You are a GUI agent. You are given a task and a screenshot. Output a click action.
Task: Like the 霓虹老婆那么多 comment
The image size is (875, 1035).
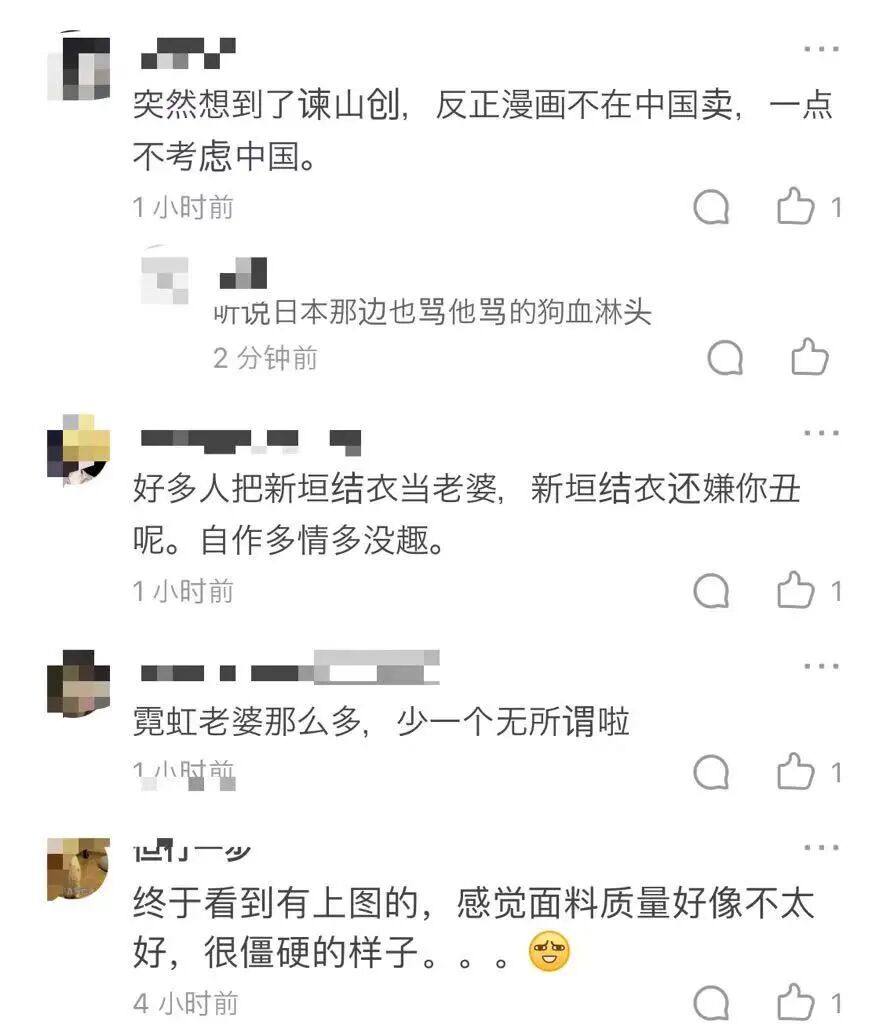tap(795, 772)
